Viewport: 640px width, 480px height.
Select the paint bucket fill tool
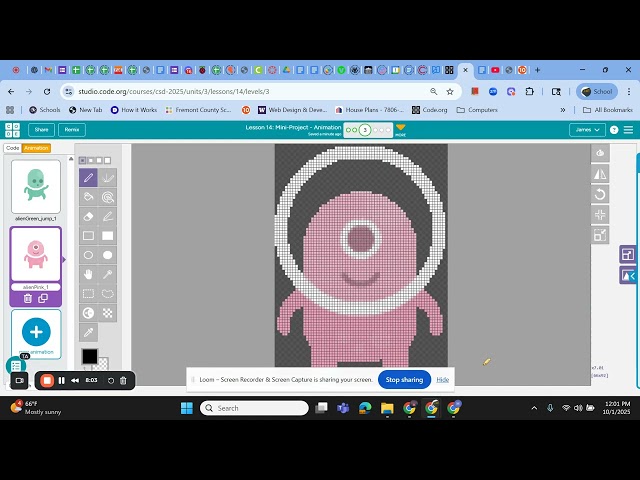(88, 197)
